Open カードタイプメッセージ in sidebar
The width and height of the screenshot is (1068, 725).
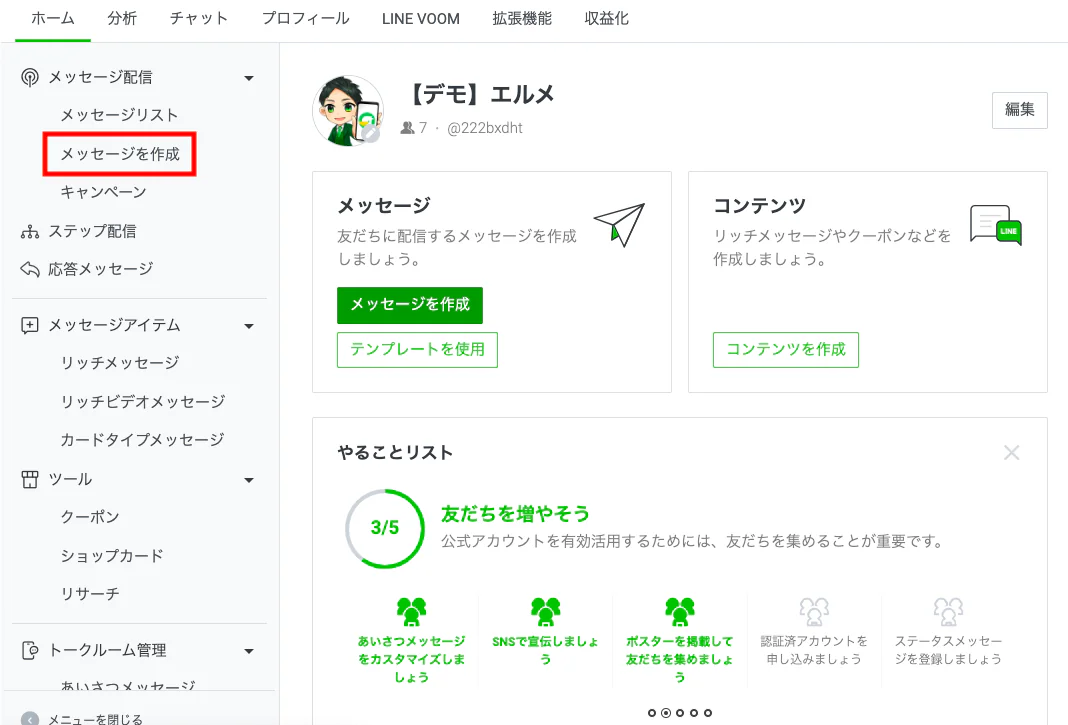(142, 439)
